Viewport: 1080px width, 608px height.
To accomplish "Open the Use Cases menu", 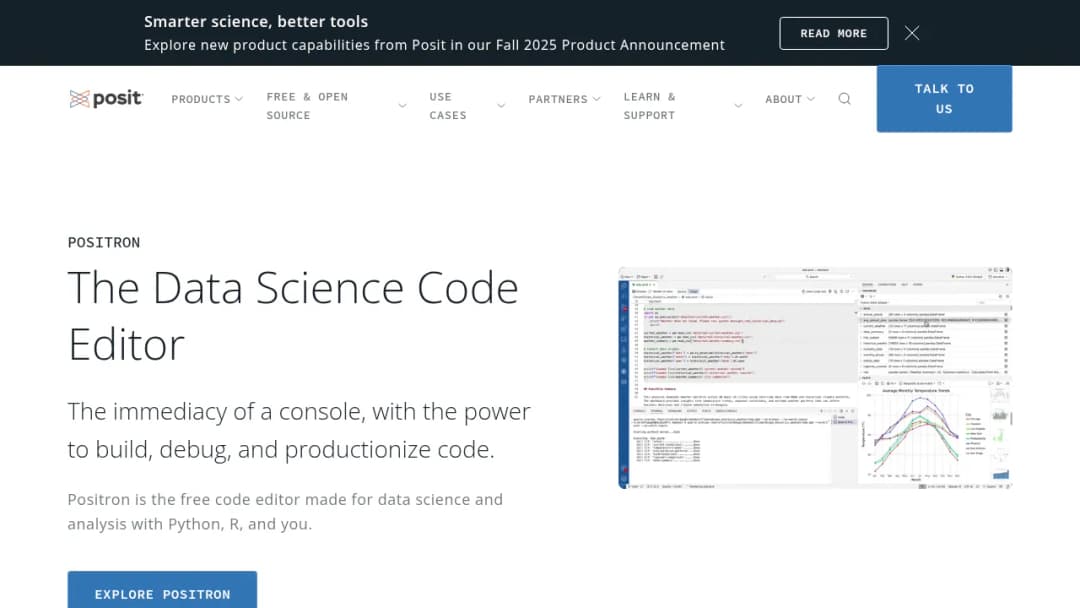I will (448, 106).
